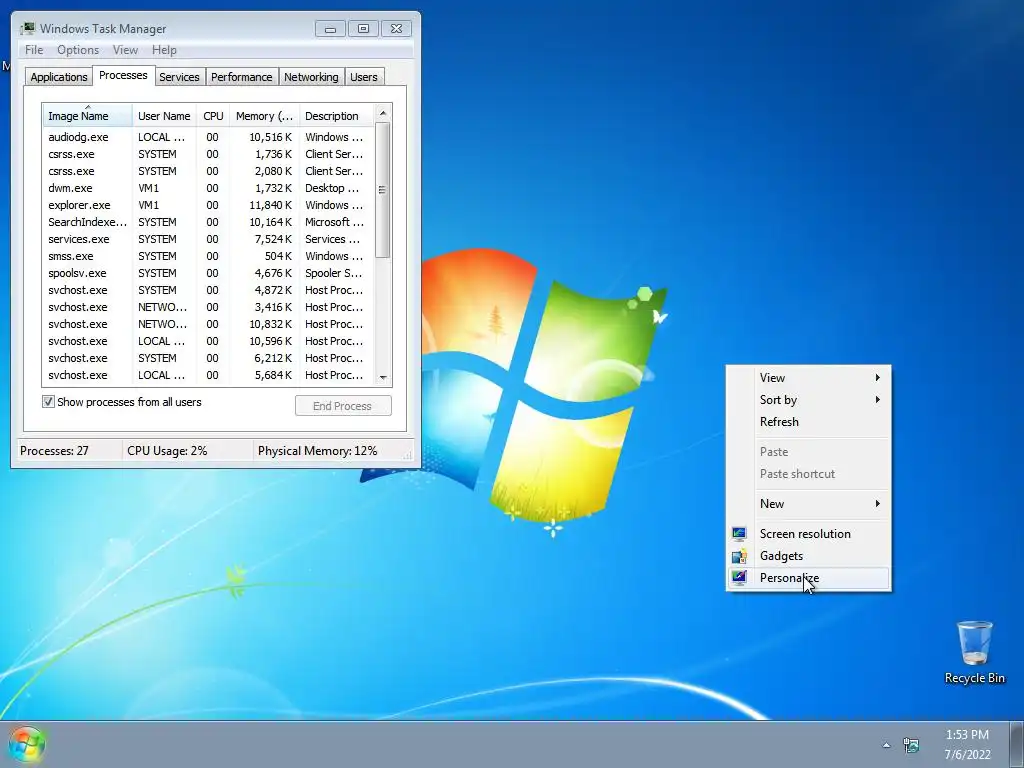Click CPU Usage: 2% status entry
This screenshot has height=768, width=1024.
(167, 451)
